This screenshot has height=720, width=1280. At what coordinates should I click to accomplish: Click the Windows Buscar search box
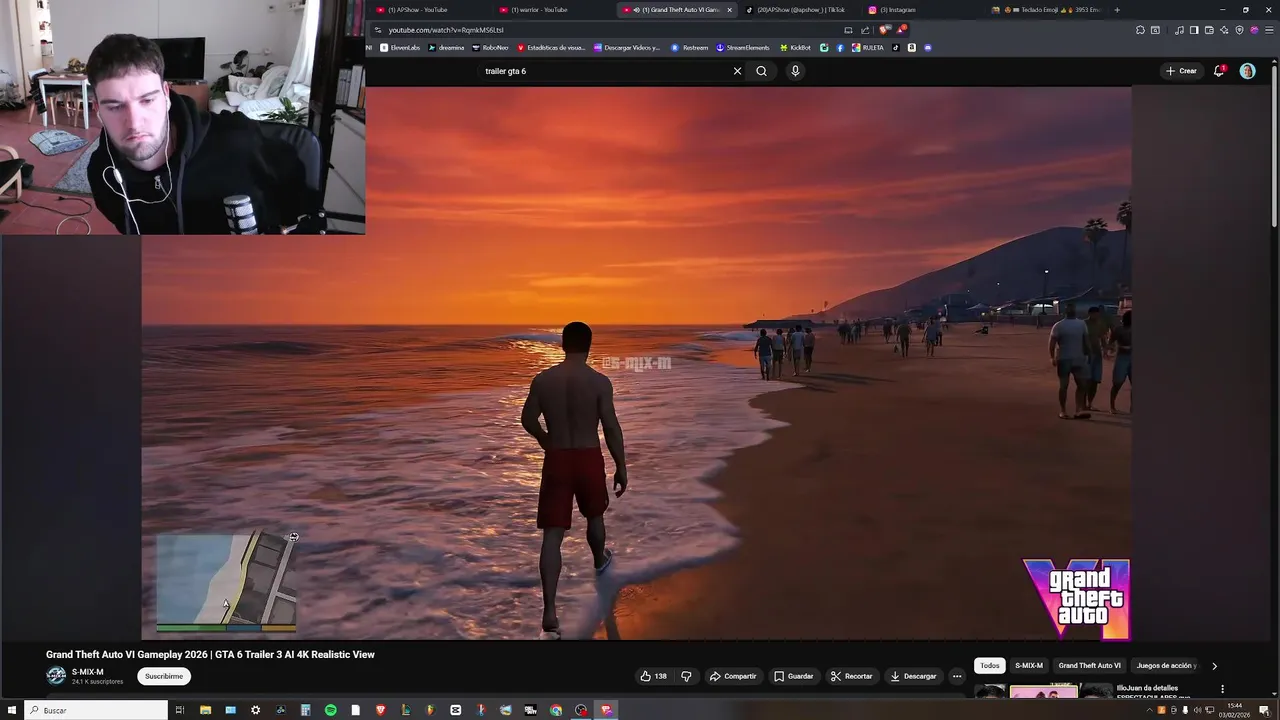[x=96, y=710]
